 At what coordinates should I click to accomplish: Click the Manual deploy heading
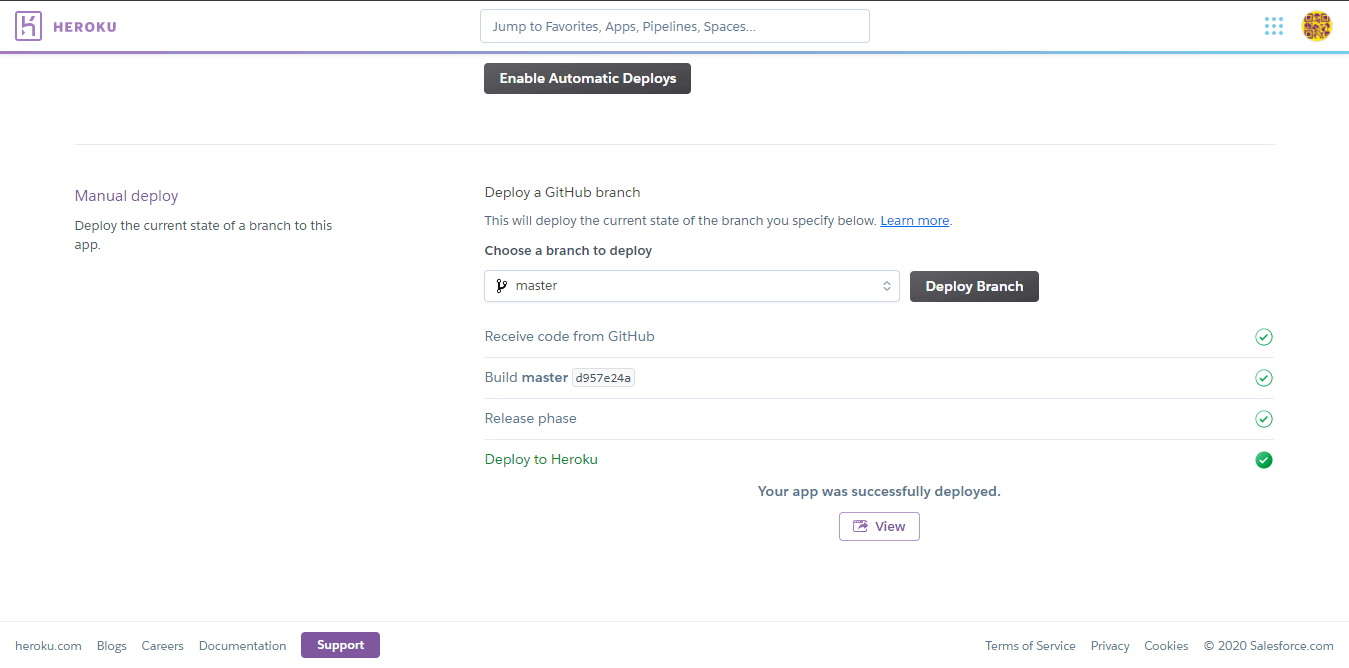click(126, 196)
